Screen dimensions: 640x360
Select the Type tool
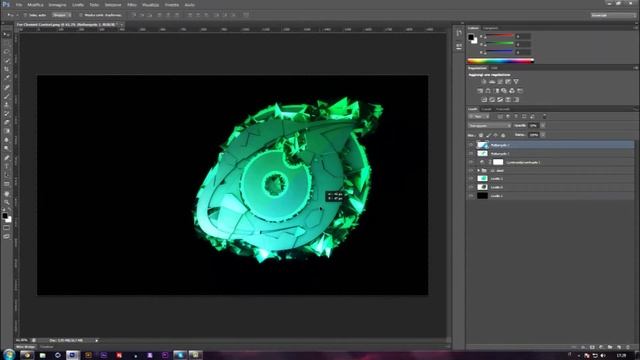click(7, 167)
